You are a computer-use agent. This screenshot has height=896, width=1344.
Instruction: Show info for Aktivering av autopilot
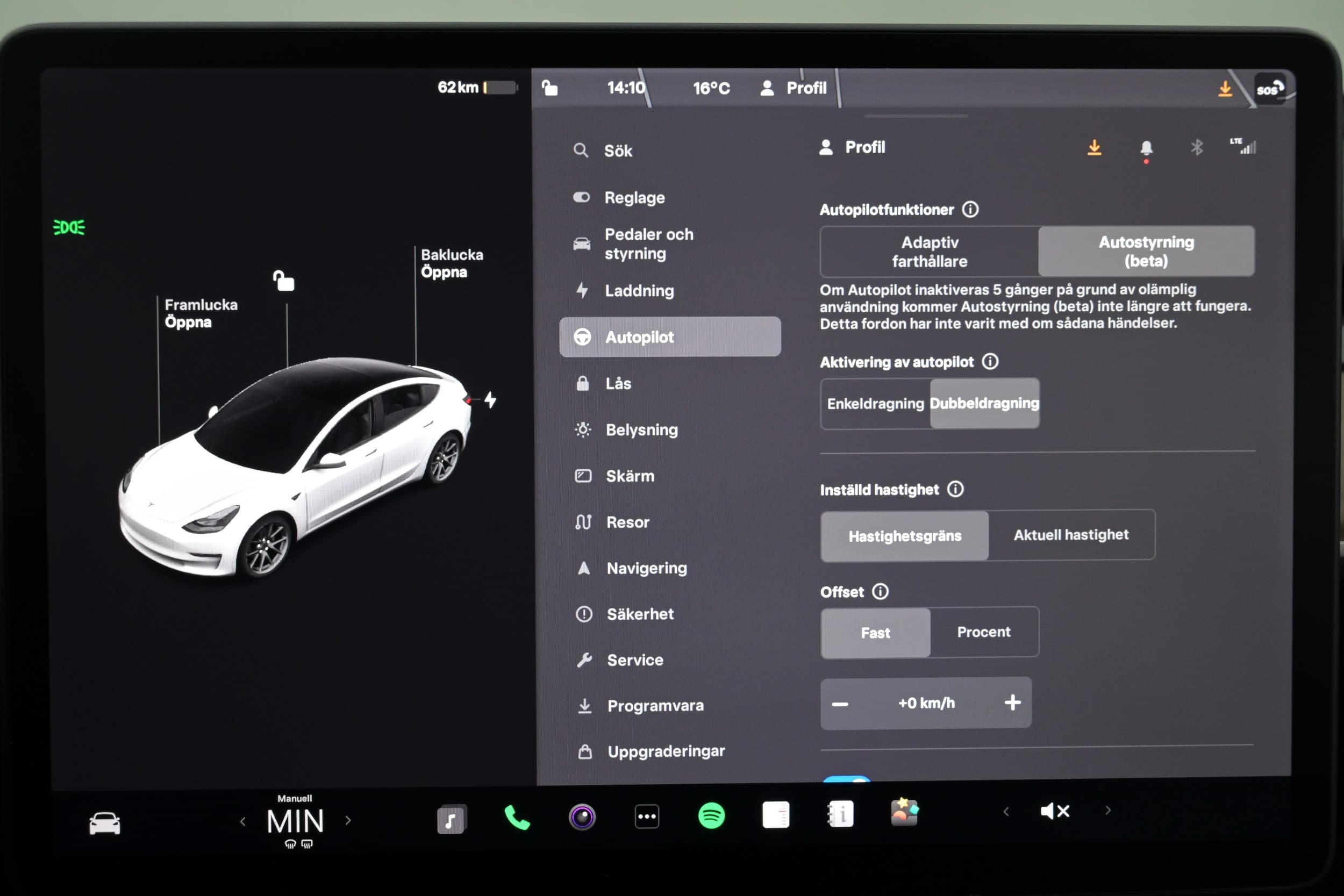(x=990, y=361)
